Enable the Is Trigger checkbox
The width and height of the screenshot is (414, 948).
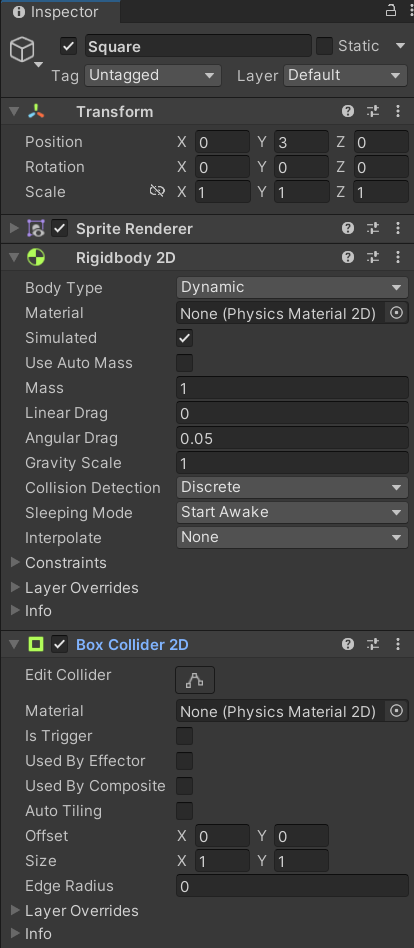pos(184,736)
